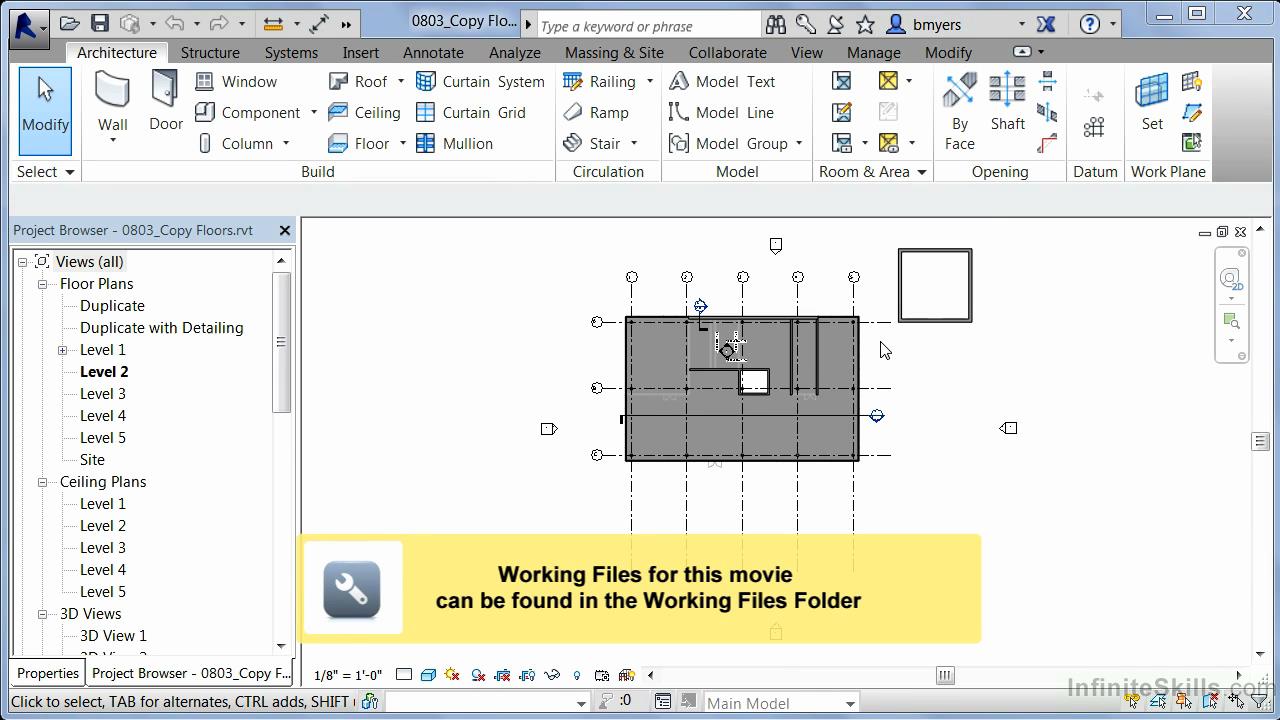Collapse the Ceiling Plans node
1280x720 pixels.
click(43, 482)
